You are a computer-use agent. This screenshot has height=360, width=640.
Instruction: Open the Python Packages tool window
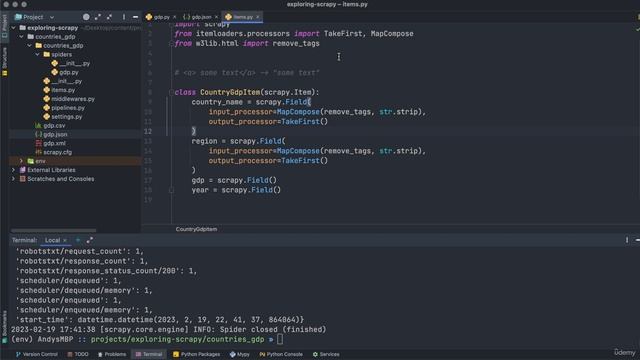(196, 354)
